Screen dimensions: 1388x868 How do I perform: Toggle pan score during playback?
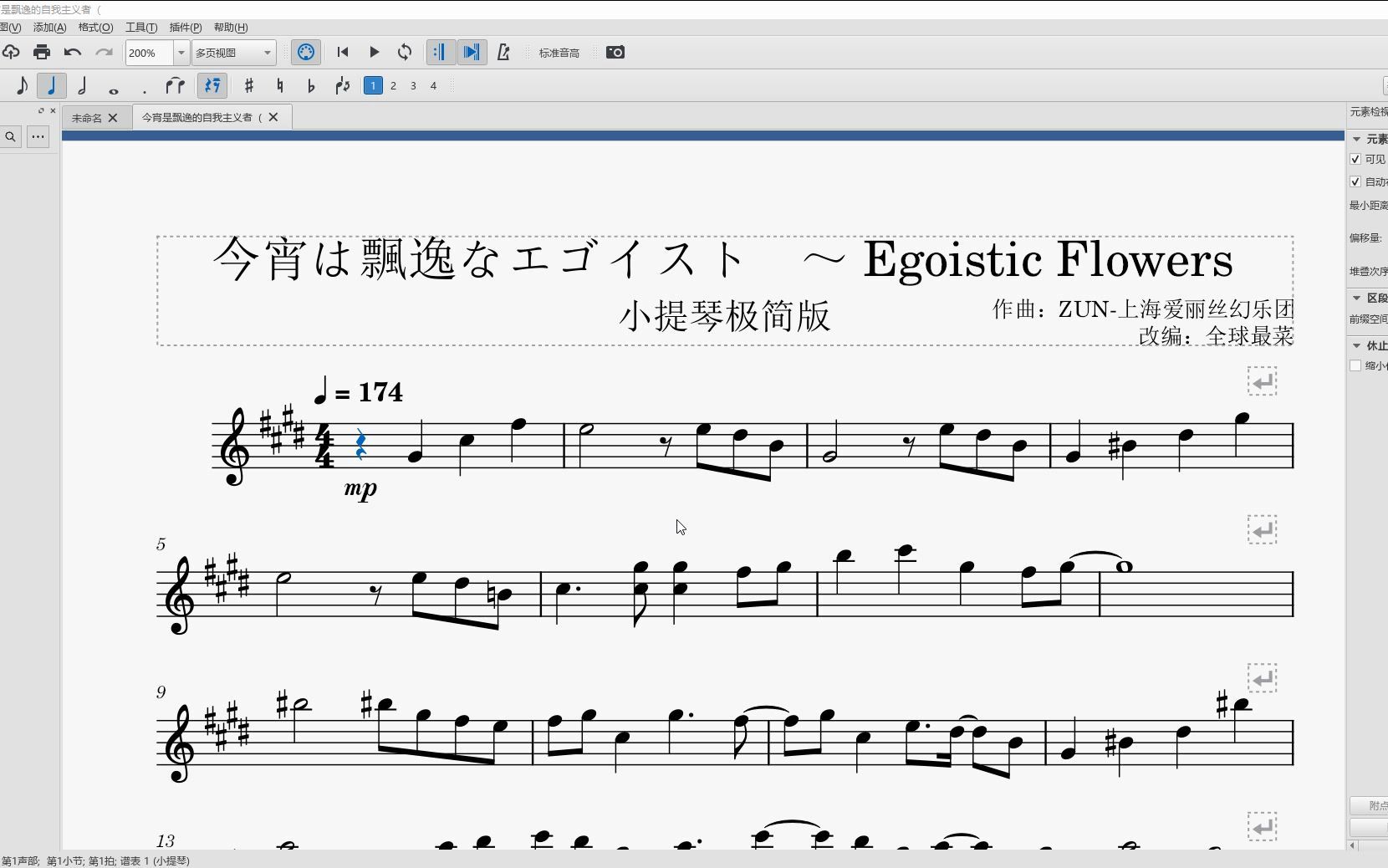pos(472,53)
